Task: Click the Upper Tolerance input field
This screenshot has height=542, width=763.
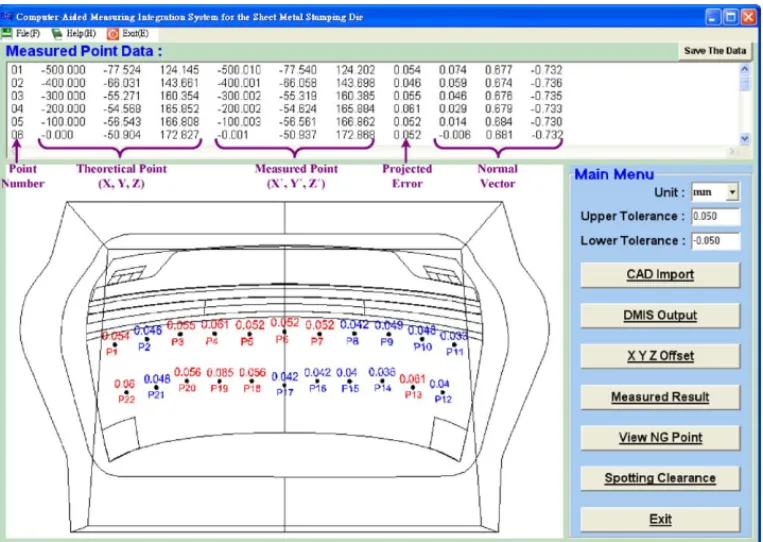Action: (716, 216)
